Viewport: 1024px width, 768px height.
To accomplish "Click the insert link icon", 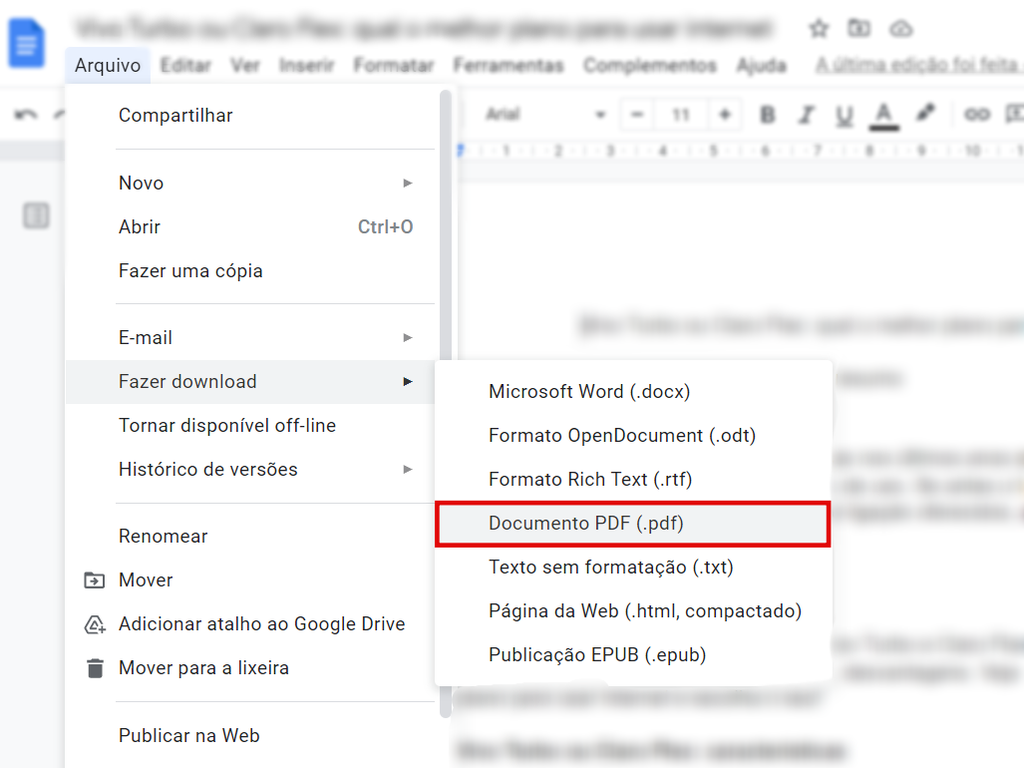I will pyautogui.click(x=977, y=114).
